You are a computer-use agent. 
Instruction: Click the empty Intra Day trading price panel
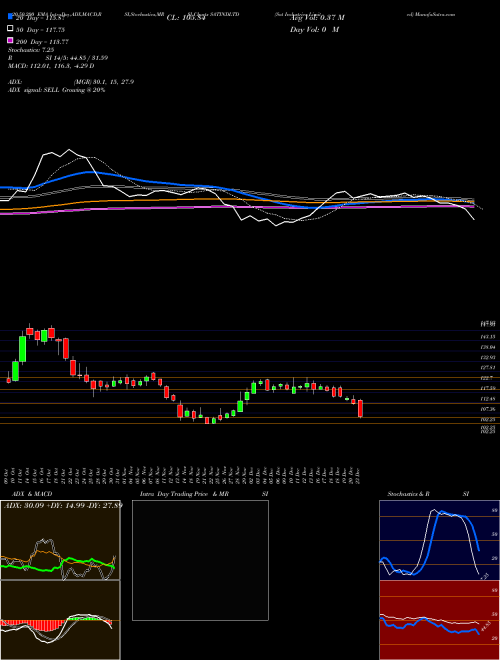[x=200, y=560]
